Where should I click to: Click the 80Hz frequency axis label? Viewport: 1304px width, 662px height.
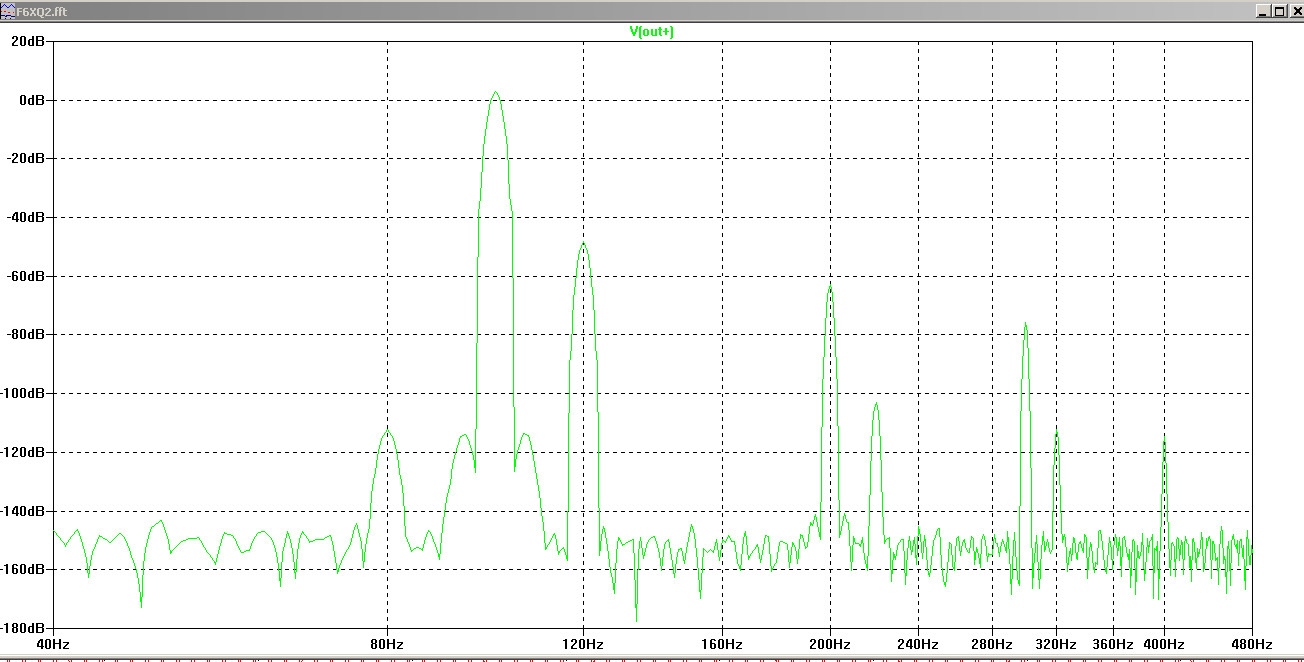click(387, 643)
